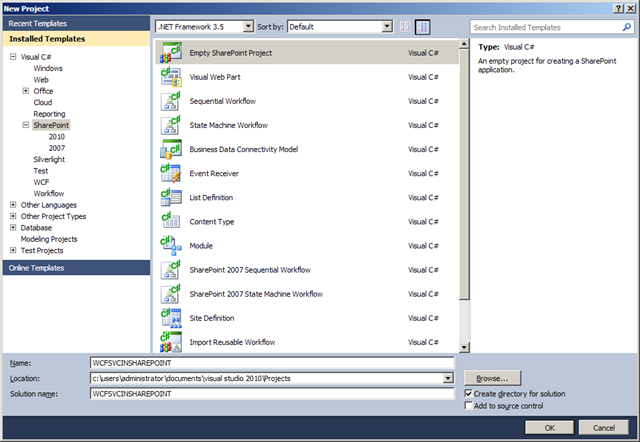Viewport: 640px width, 442px height.
Task: Expand the Test Projects node
Action: pos(13,250)
